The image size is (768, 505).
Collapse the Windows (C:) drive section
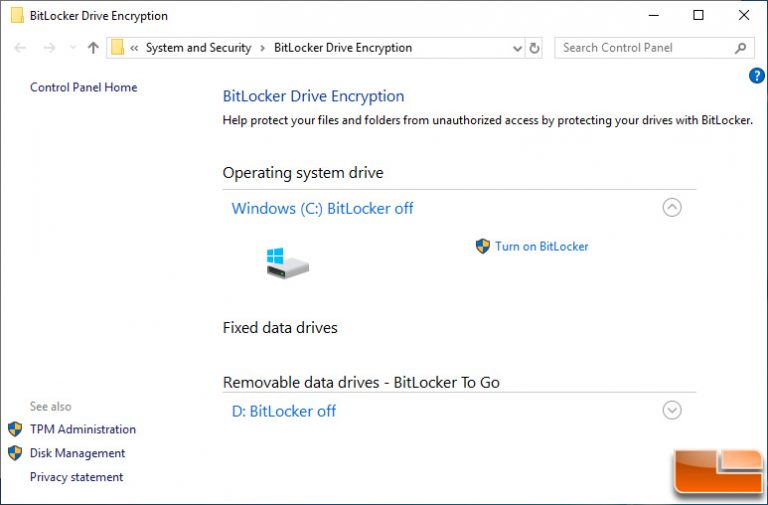672,207
